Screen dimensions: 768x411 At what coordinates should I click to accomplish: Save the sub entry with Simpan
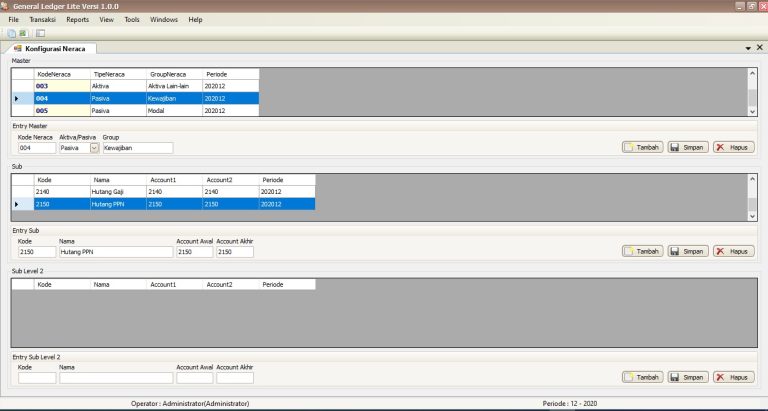(688, 251)
